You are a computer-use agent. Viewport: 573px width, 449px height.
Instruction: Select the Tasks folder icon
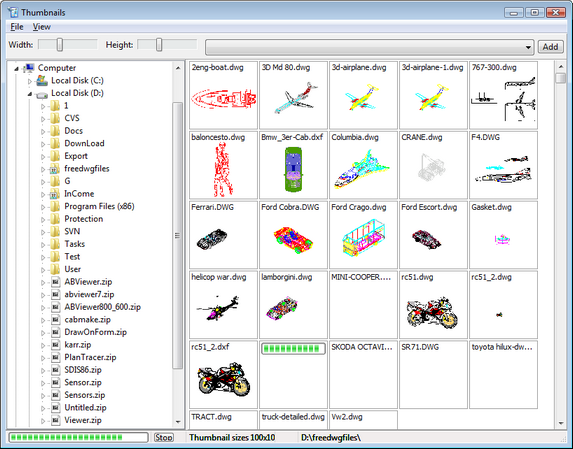[x=55, y=244]
